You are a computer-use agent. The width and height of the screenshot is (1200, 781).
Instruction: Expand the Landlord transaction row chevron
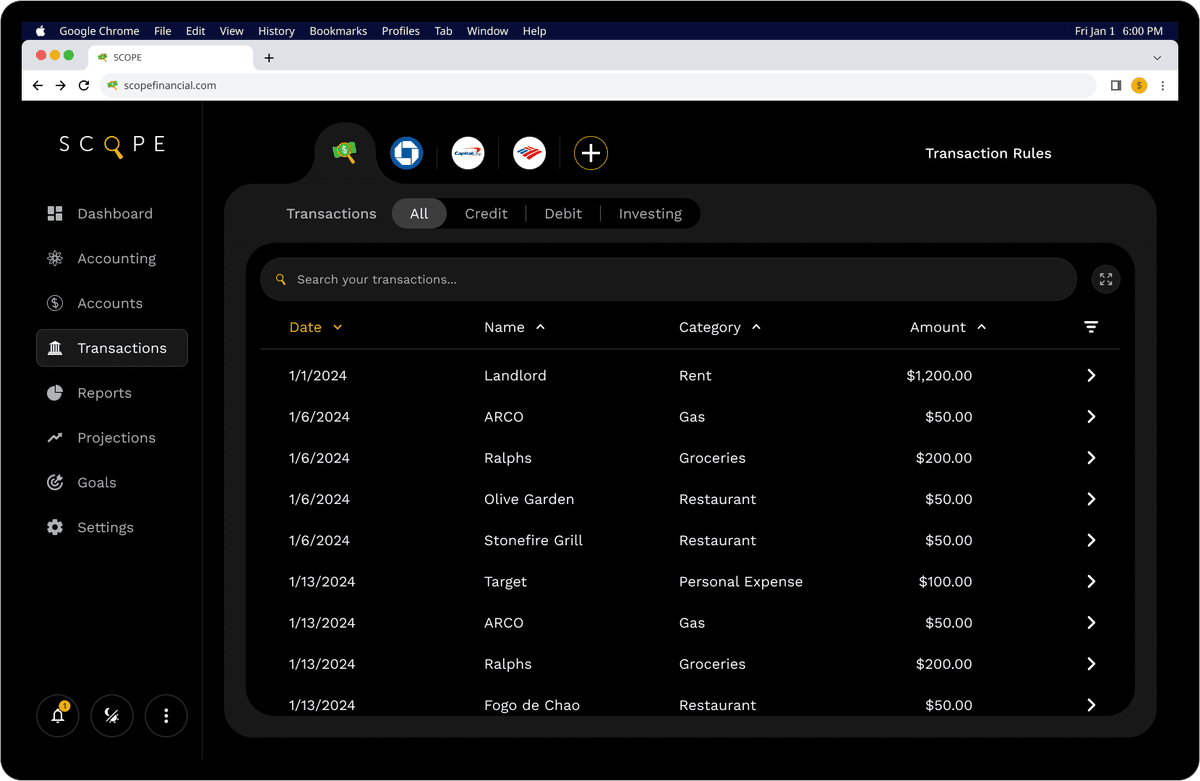(x=1091, y=376)
